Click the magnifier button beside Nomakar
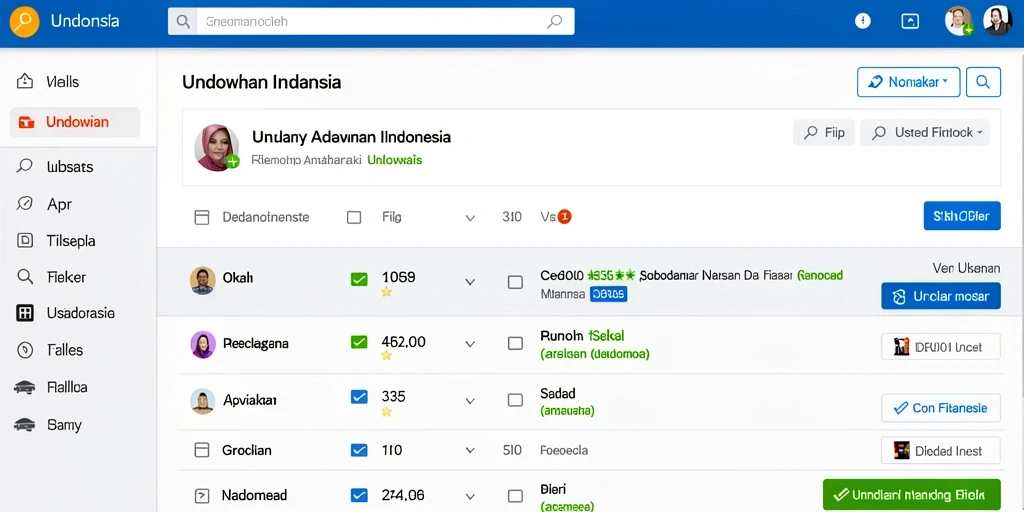1024x512 pixels. click(983, 82)
